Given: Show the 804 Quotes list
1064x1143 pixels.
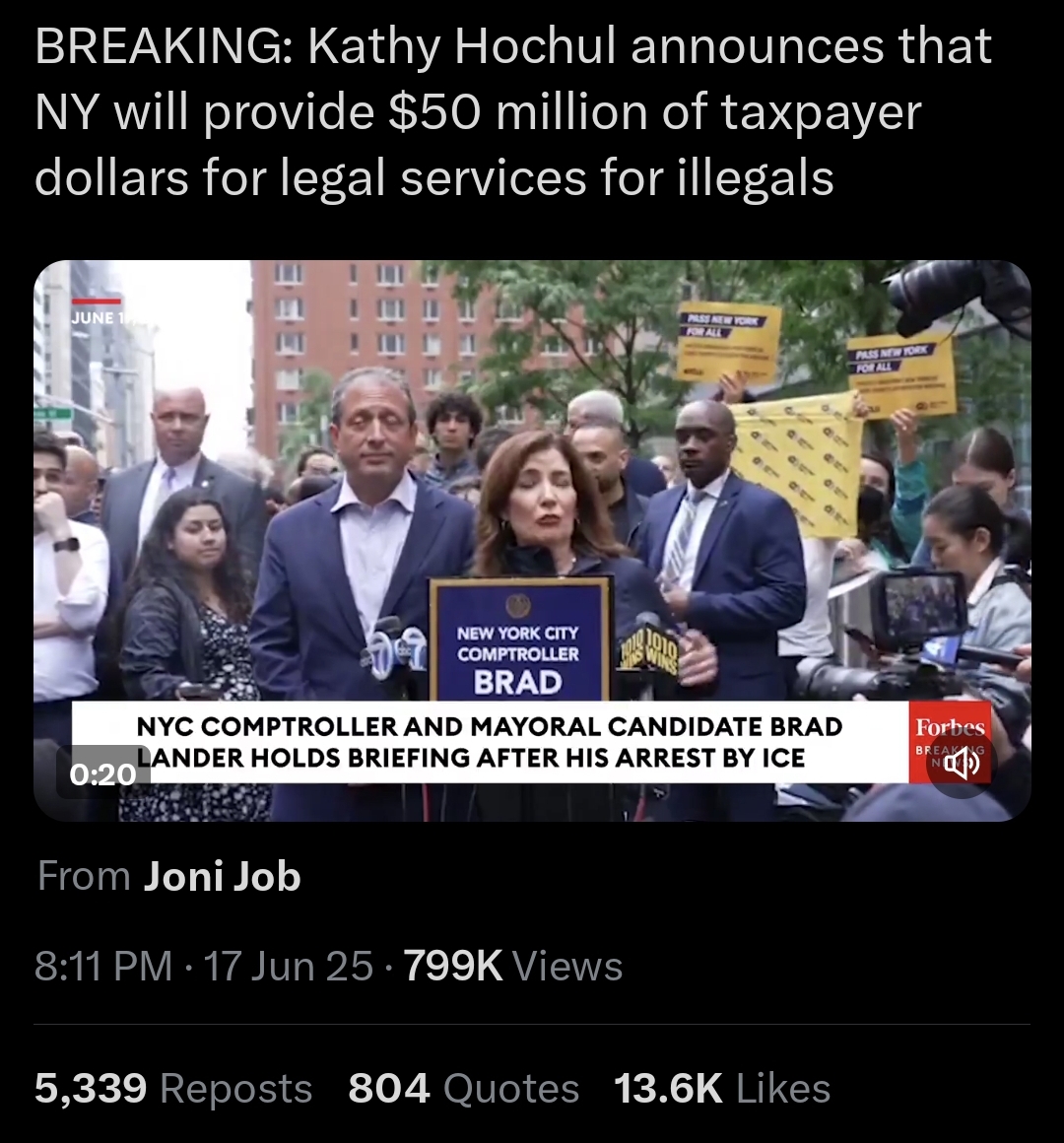Looking at the screenshot, I should (x=463, y=1089).
